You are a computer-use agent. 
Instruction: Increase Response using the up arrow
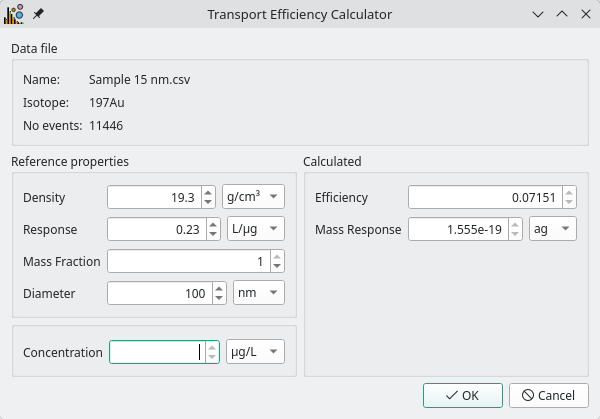(x=213, y=224)
